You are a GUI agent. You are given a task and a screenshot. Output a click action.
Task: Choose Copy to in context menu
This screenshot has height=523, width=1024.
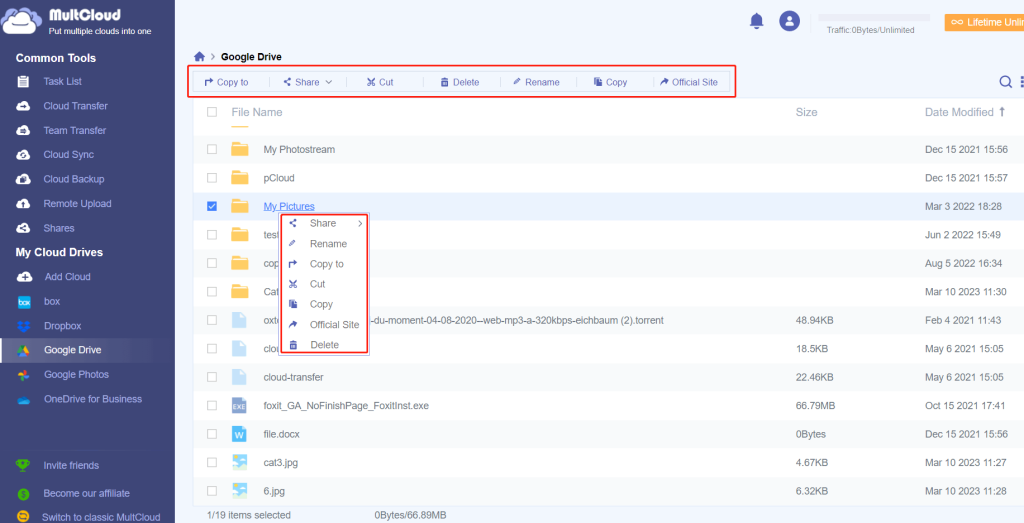click(325, 264)
